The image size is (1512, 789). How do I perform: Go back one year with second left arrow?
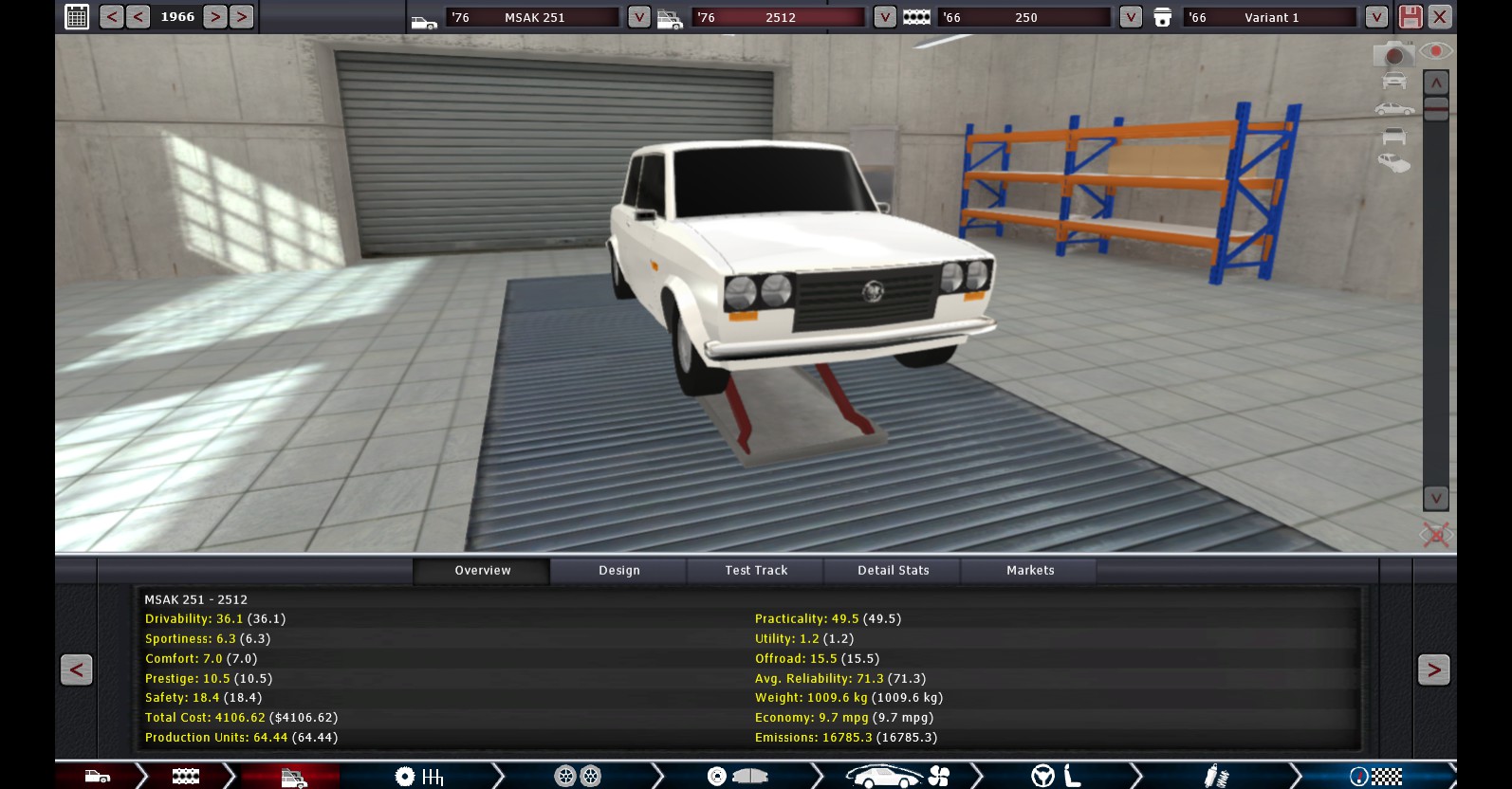(138, 16)
